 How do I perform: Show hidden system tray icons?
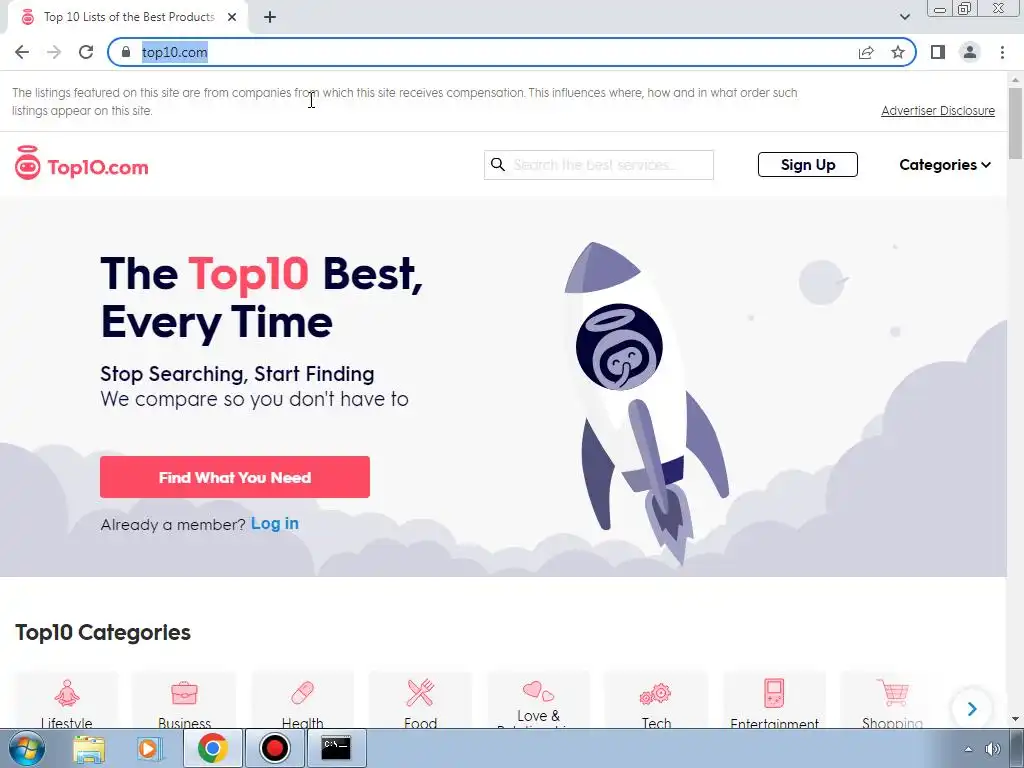(968, 749)
